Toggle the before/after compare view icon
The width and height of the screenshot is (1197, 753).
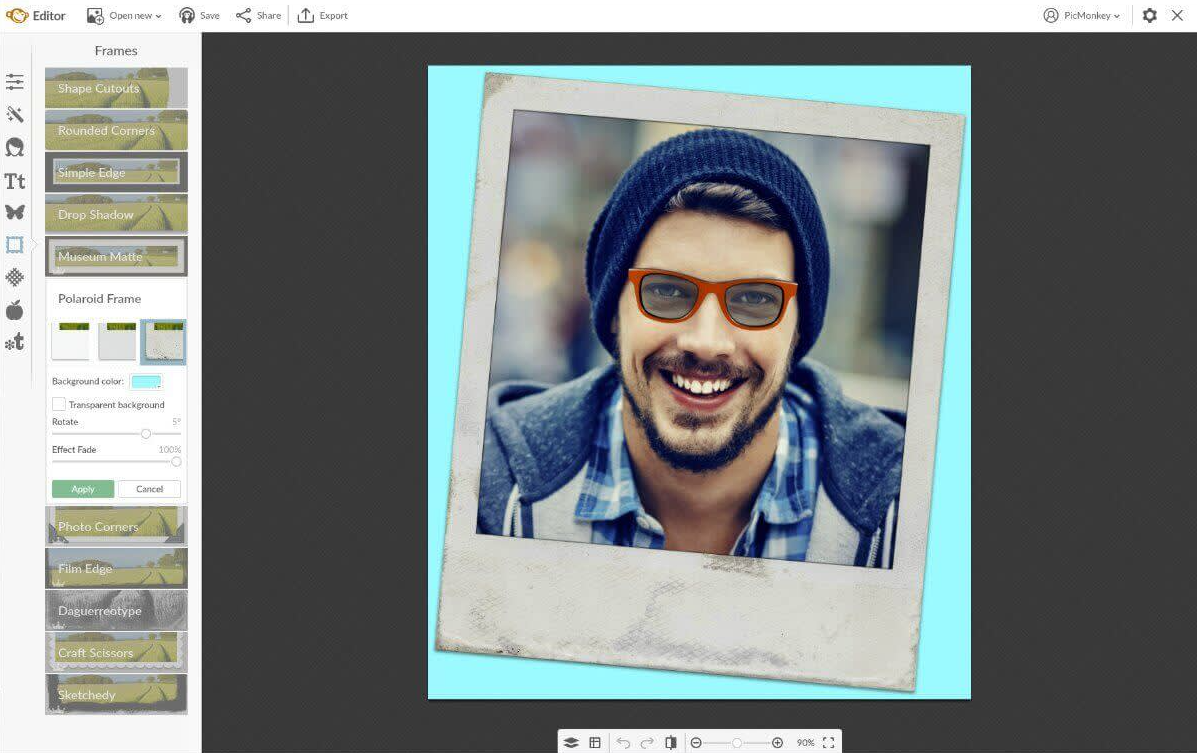tap(671, 742)
